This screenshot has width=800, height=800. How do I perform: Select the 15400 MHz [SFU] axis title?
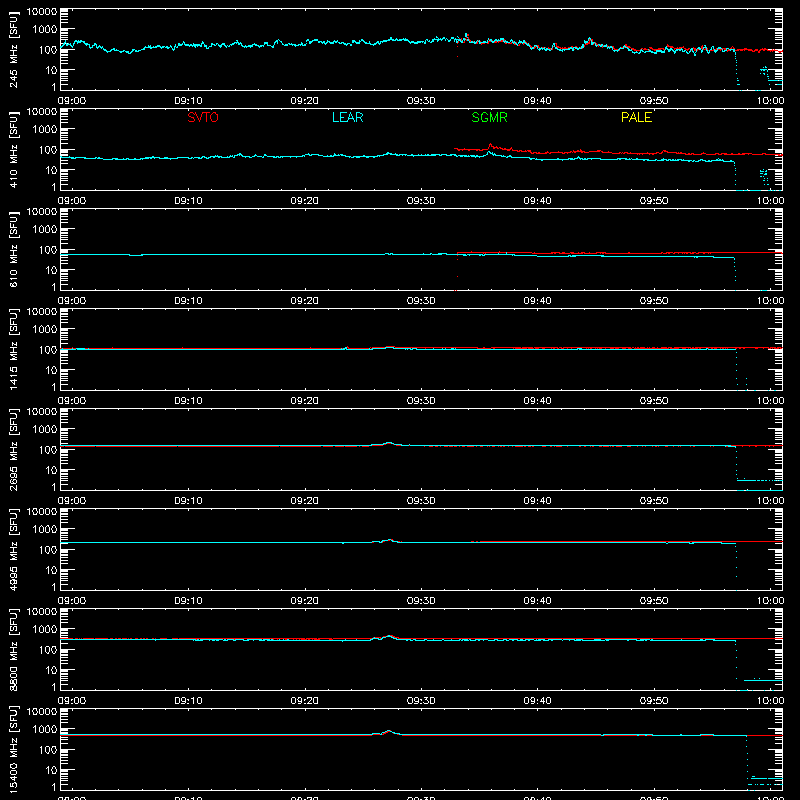pos(13,749)
